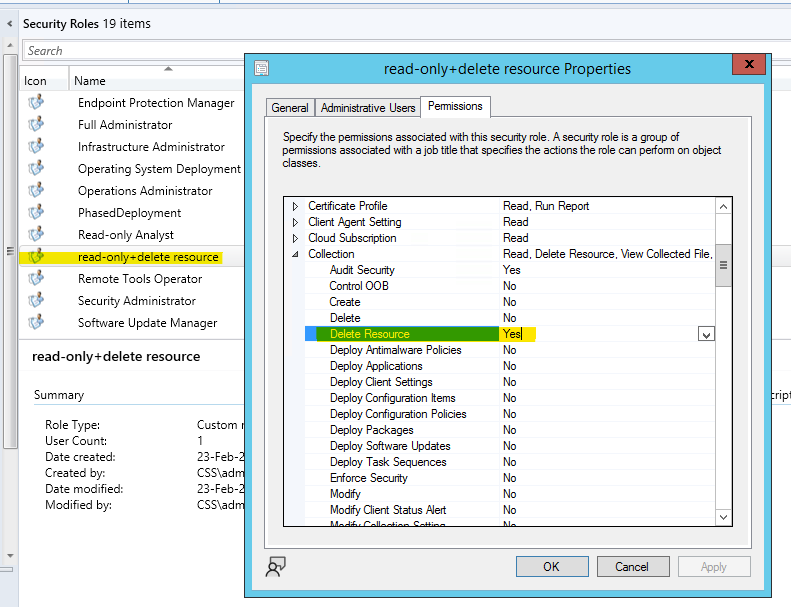
Task: Click the Operating System Deployment role icon
Action: 36,169
